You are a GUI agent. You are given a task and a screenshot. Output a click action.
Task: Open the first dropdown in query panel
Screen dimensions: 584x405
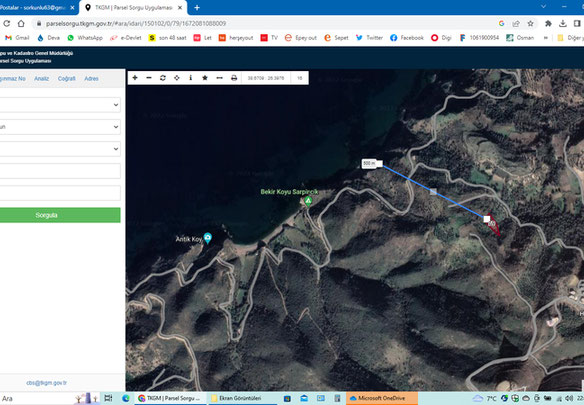click(x=60, y=105)
